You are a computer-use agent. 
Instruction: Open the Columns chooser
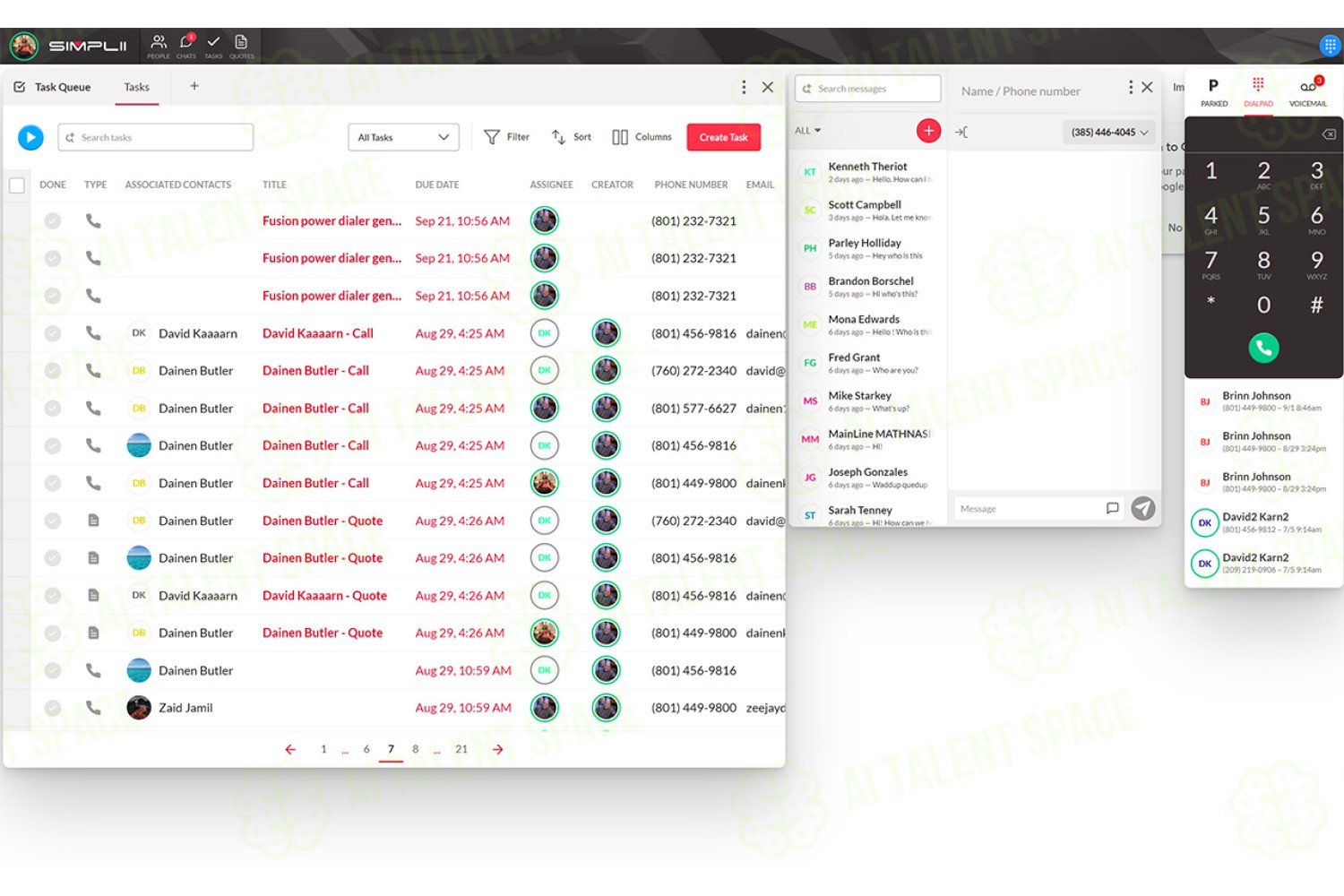642,137
